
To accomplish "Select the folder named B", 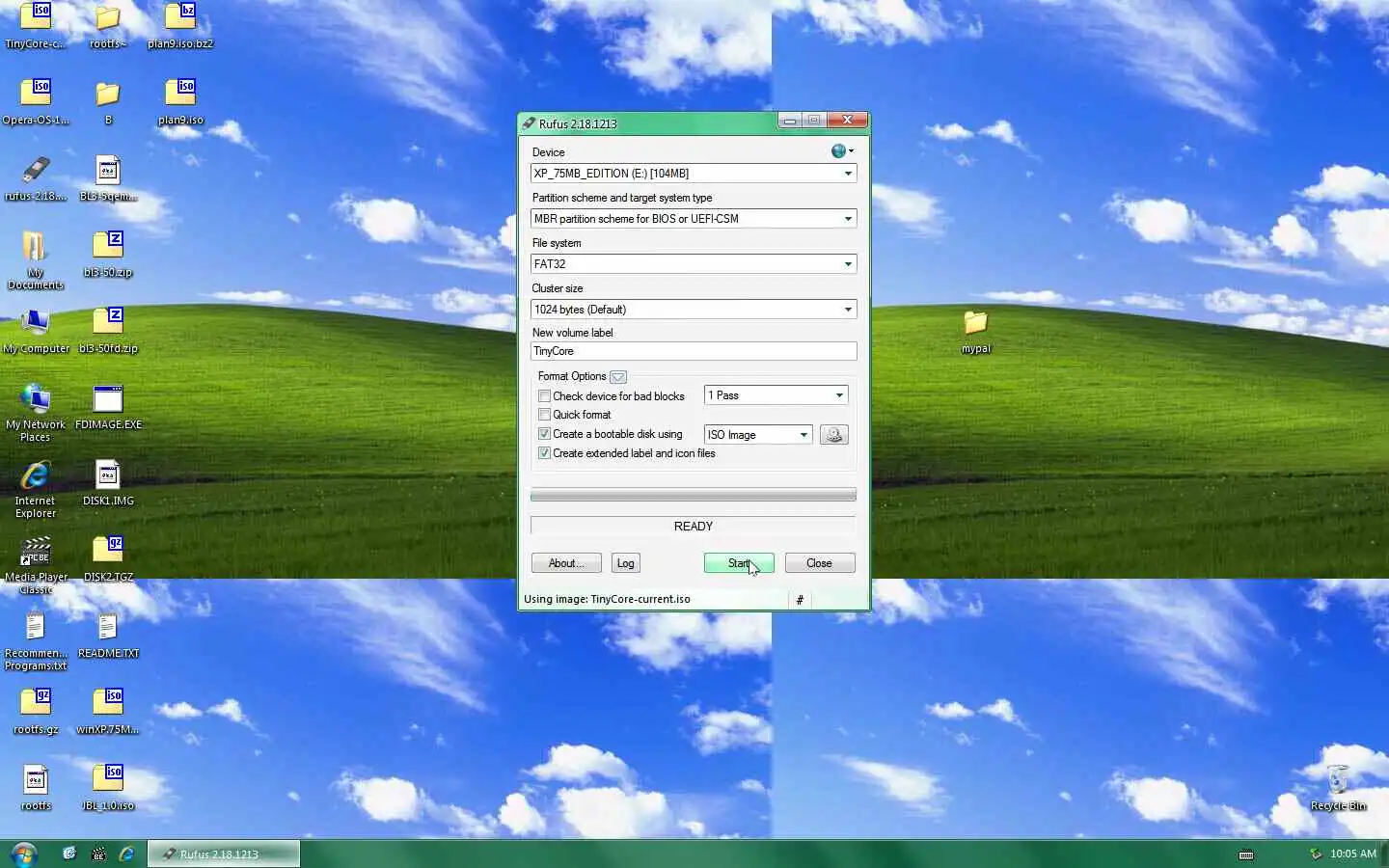I will click(x=108, y=102).
